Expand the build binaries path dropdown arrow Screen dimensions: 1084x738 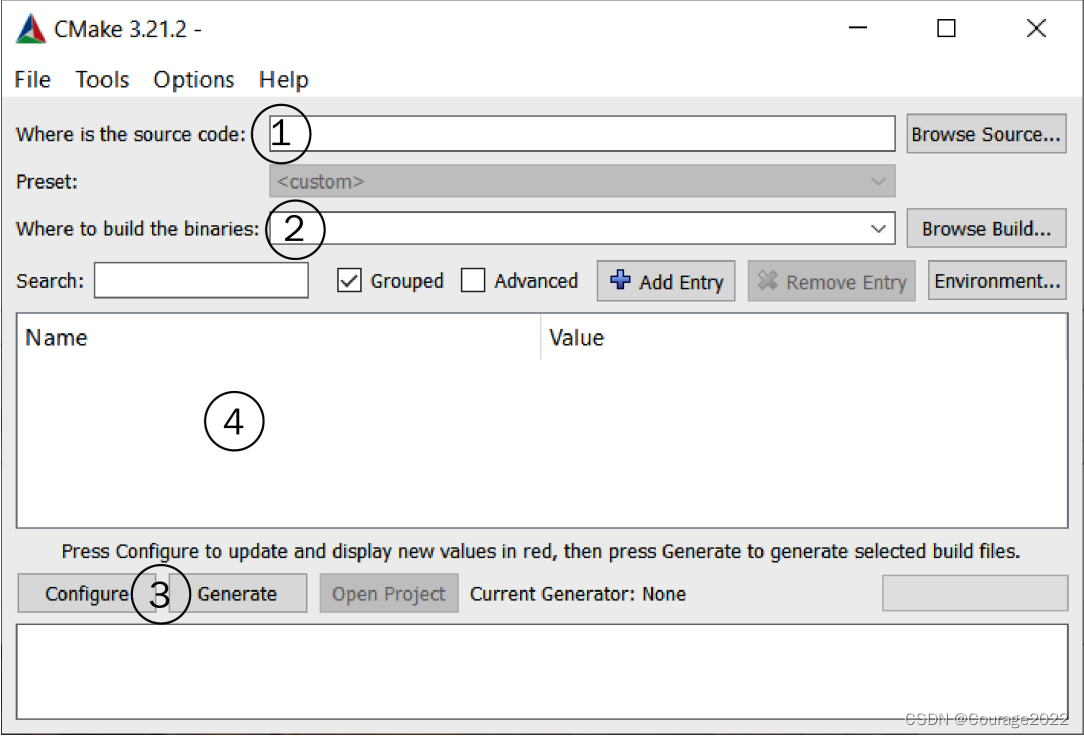[878, 229]
